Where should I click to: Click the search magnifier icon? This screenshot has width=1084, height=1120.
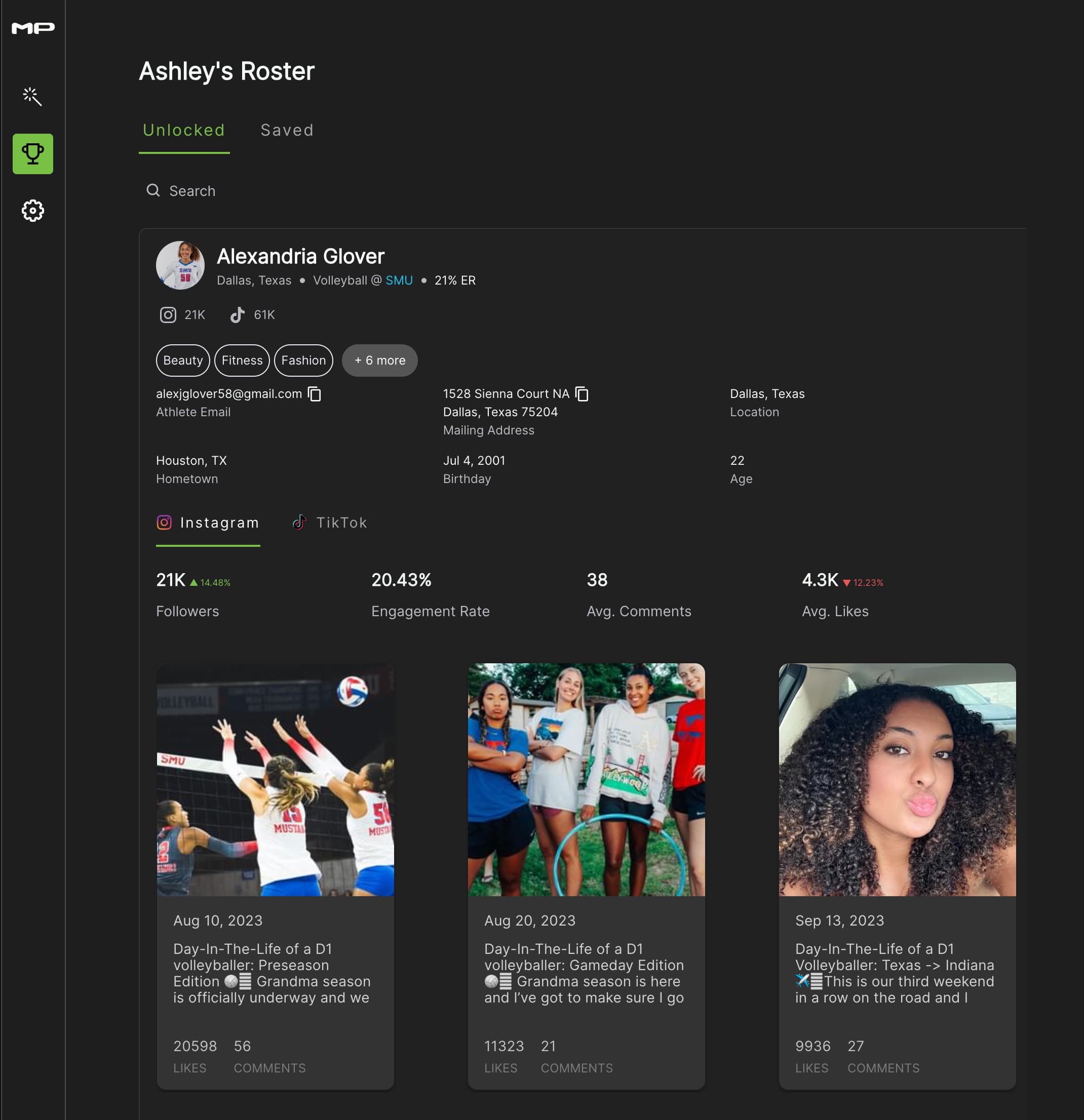(x=153, y=190)
